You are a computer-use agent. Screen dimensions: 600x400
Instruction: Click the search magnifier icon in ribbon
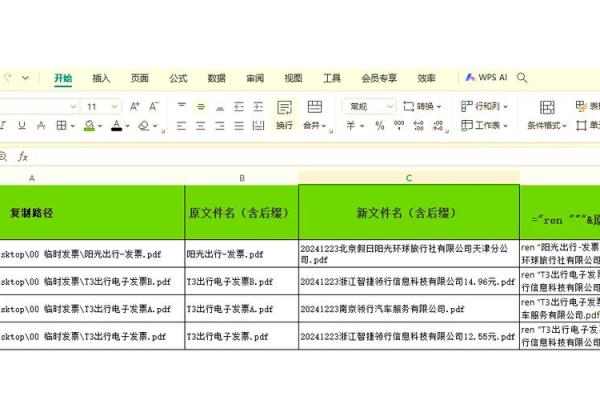point(522,78)
